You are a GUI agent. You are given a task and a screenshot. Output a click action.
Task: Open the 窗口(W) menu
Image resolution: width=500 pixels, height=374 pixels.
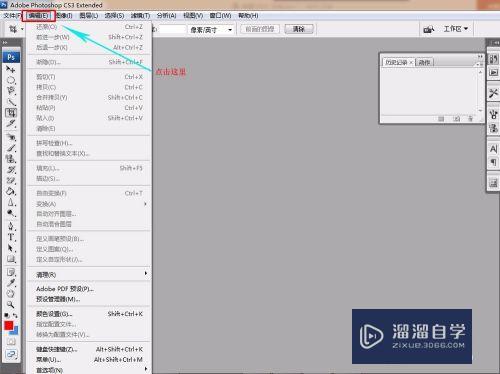pyautogui.click(x=220, y=16)
